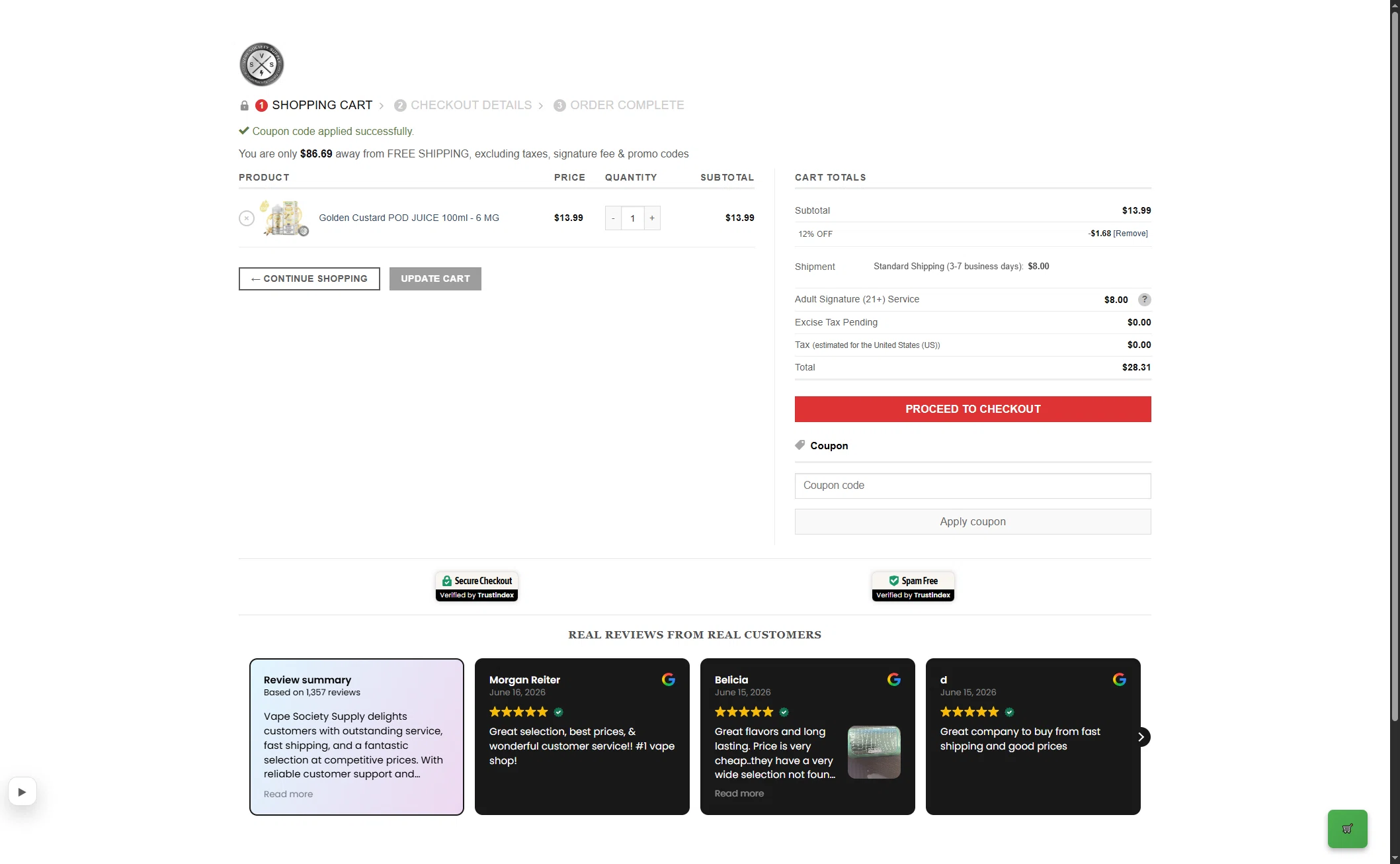
Task: Open Adult Signature service help icon
Action: tap(1145, 300)
